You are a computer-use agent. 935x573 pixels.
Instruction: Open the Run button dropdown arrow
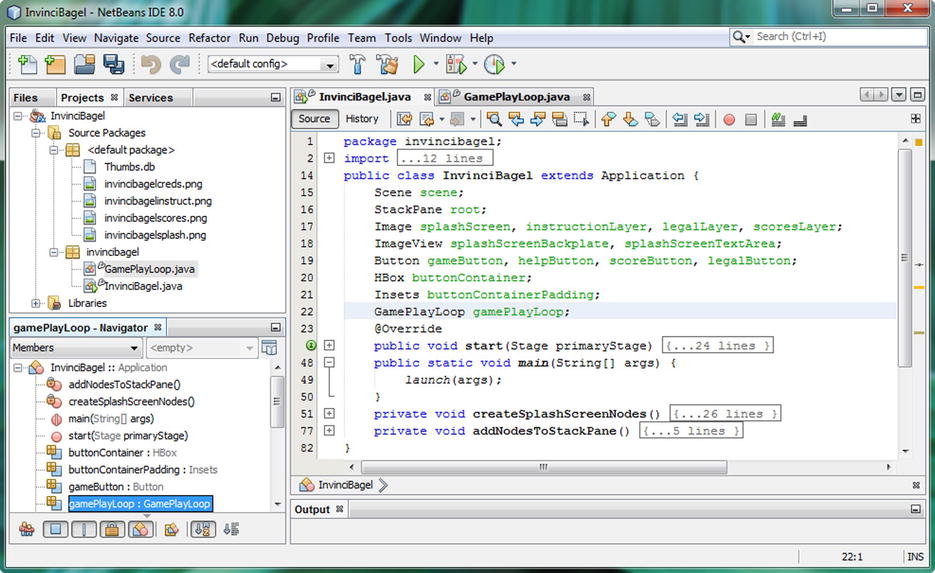(436, 63)
